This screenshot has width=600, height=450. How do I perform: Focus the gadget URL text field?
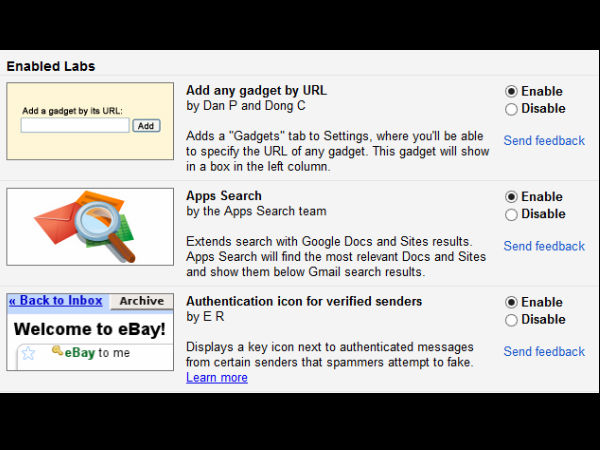(x=75, y=126)
